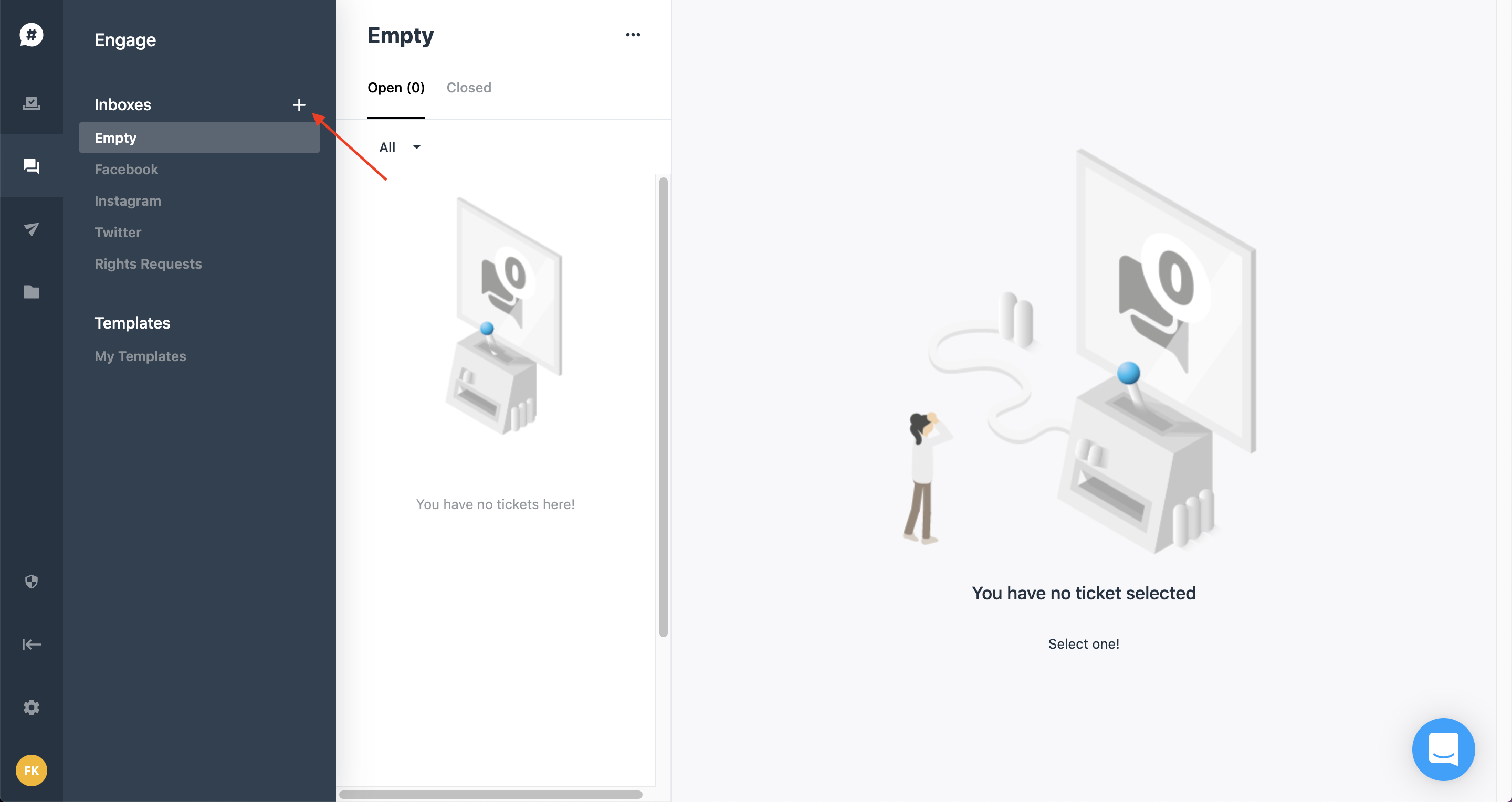Open the blue chat support widget
Viewport: 1512px width, 802px height.
[1443, 749]
